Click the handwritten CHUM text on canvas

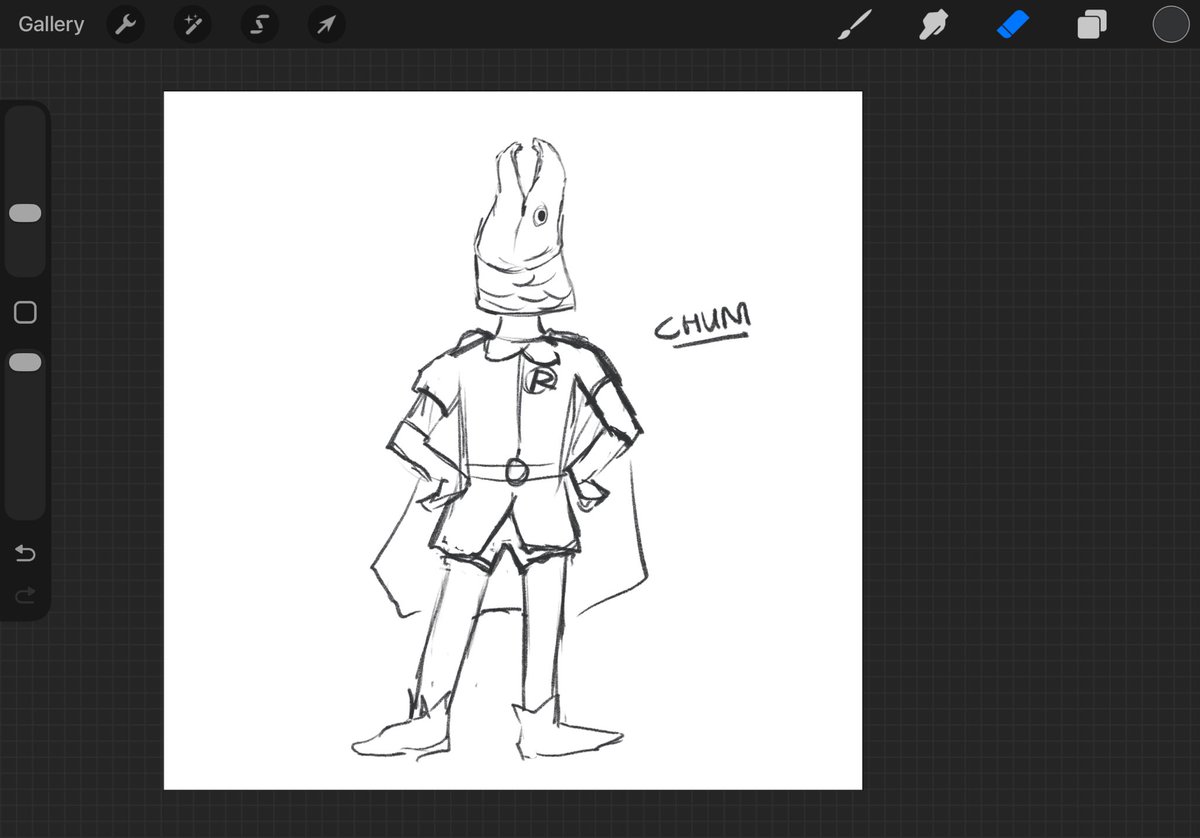point(702,324)
